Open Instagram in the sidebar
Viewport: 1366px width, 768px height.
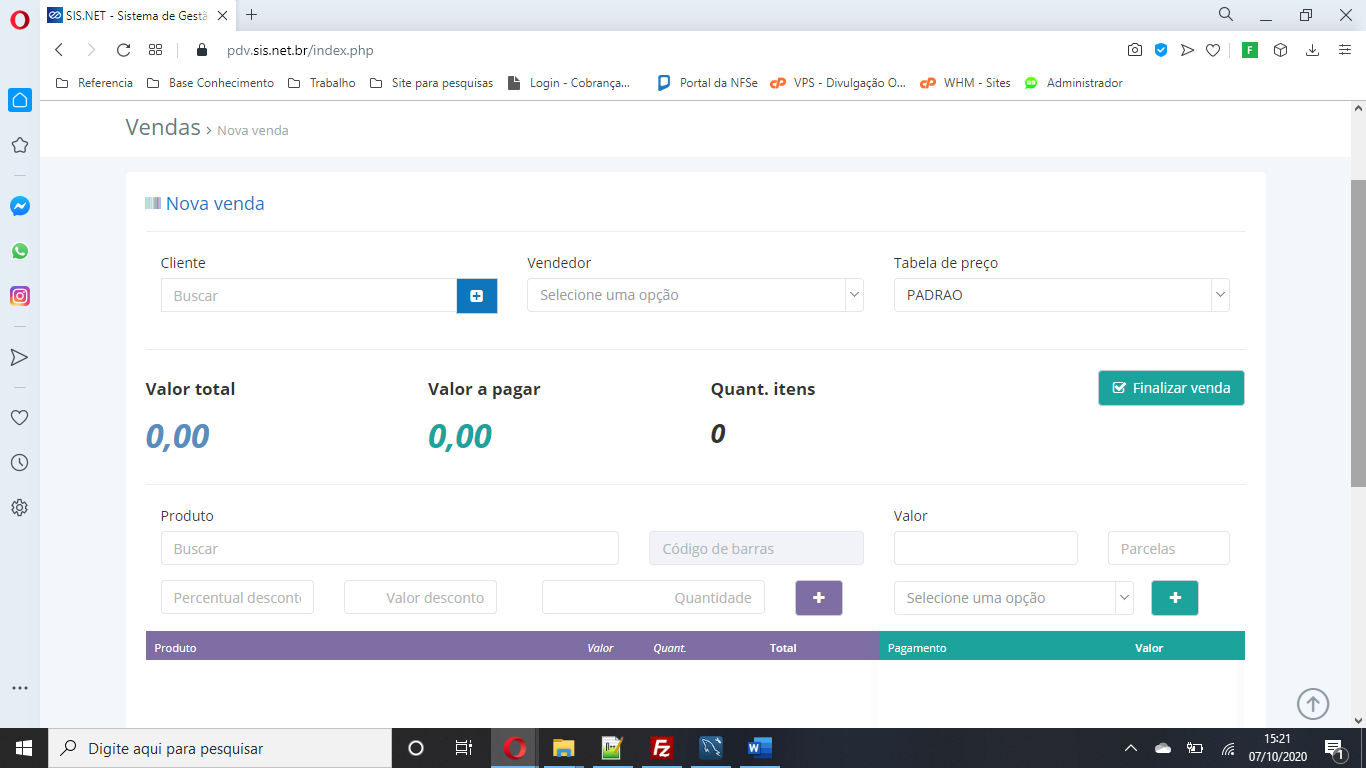(19, 296)
